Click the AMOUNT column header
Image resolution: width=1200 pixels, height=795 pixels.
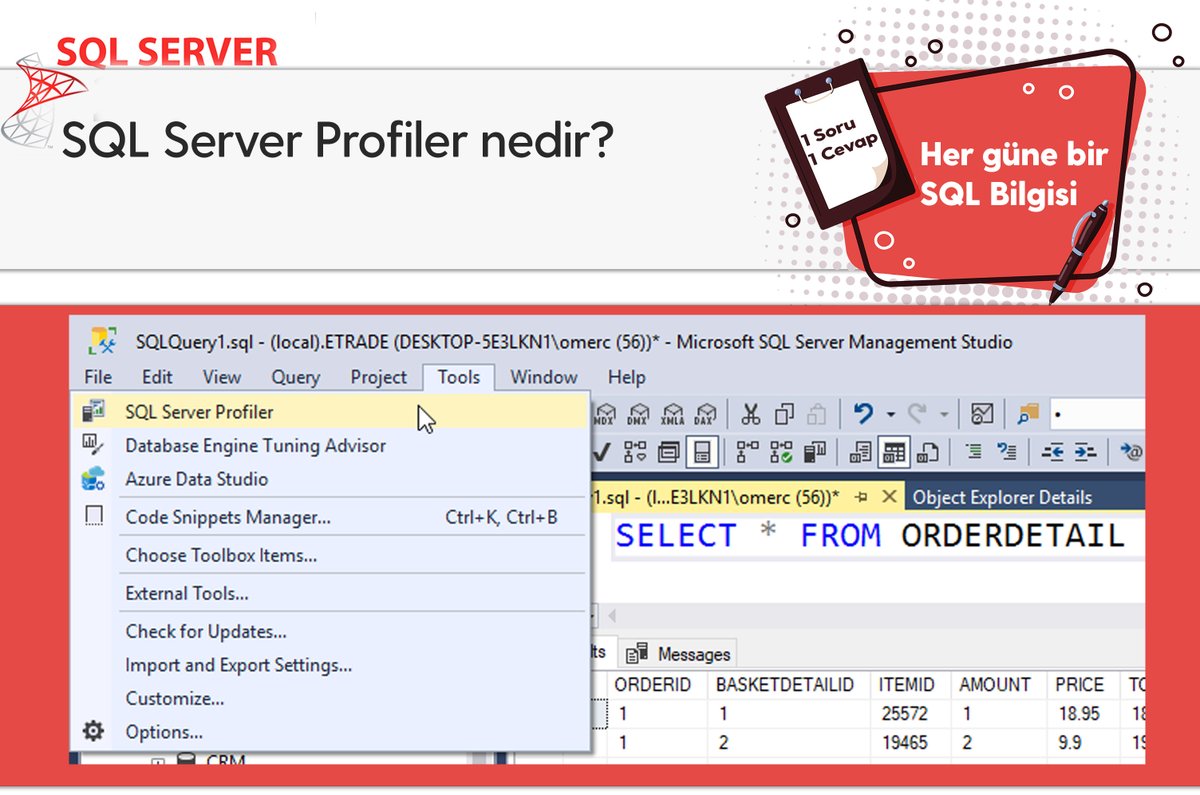(999, 685)
